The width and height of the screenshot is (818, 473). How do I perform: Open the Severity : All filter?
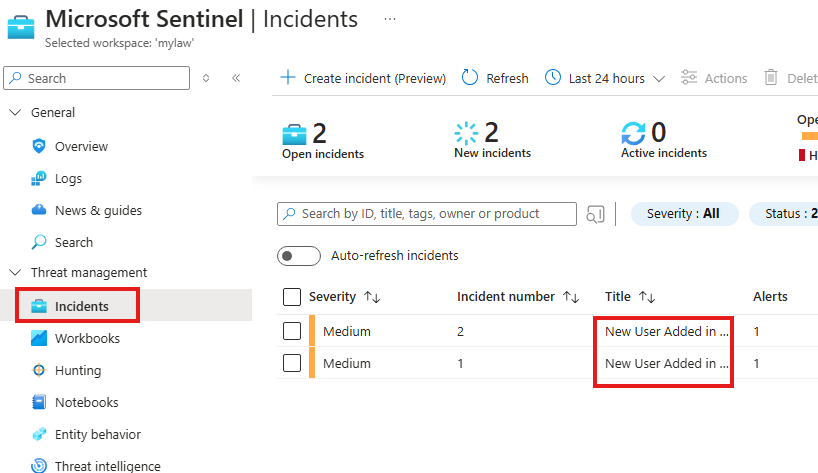point(684,214)
